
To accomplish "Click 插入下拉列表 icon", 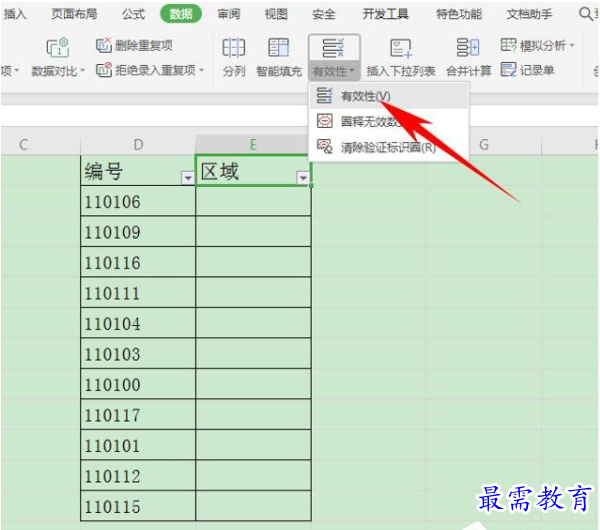I will click(400, 49).
